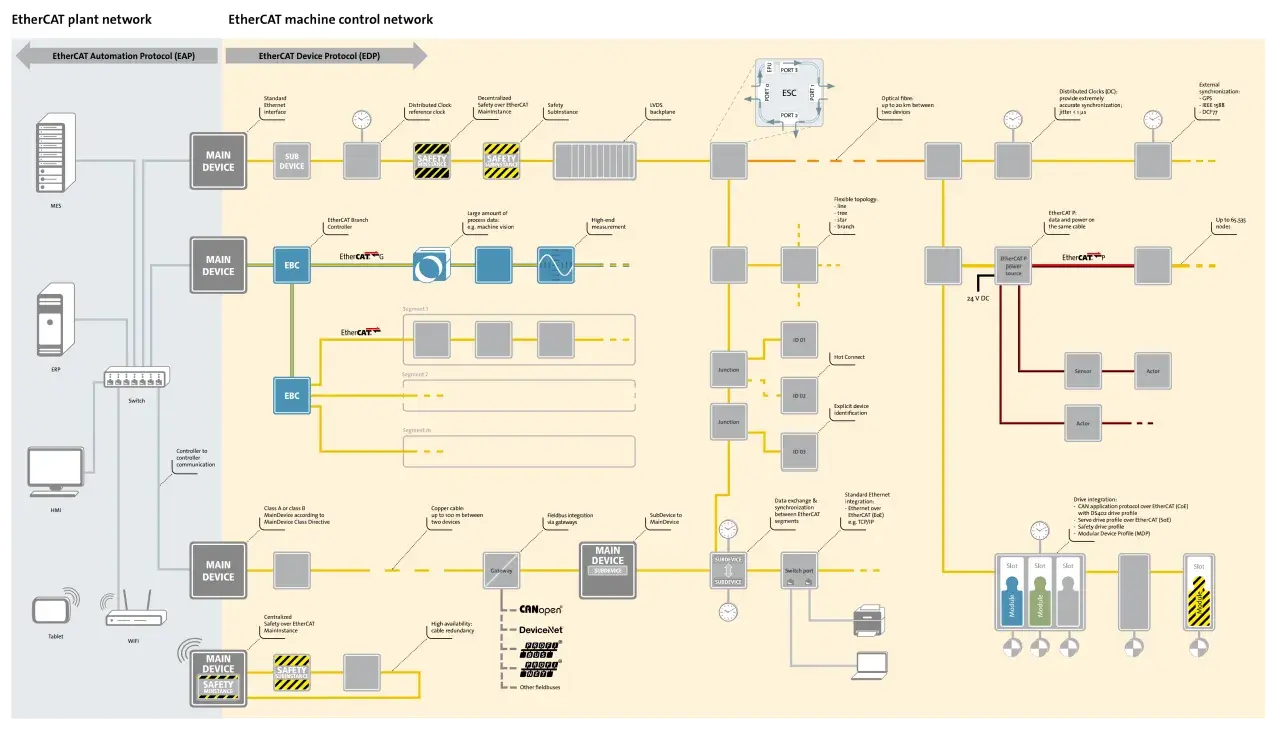The width and height of the screenshot is (1280, 732).
Task: Click the LVDS backplane module rack
Action: [x=594, y=161]
